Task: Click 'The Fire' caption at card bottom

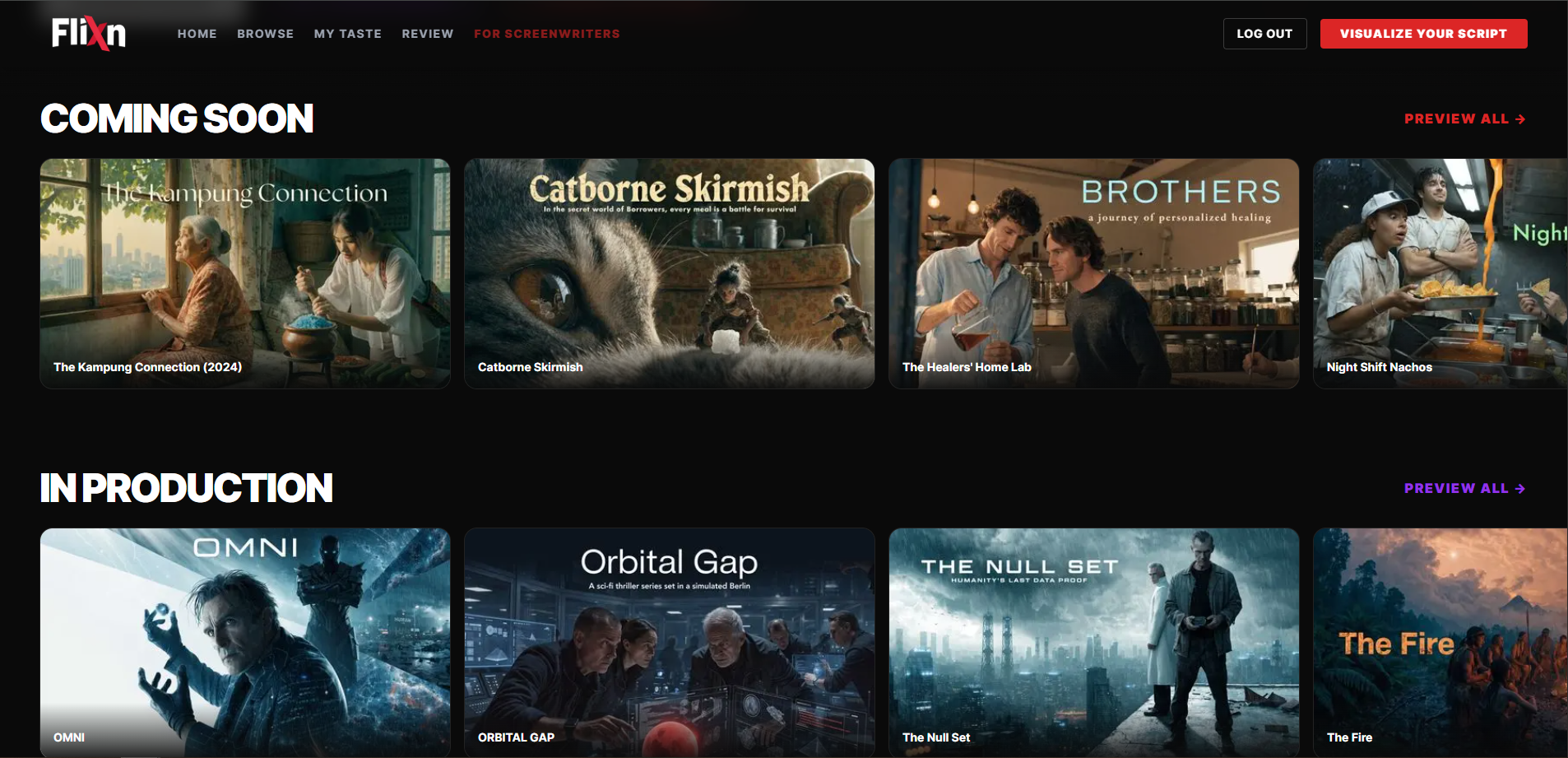Action: [x=1350, y=737]
